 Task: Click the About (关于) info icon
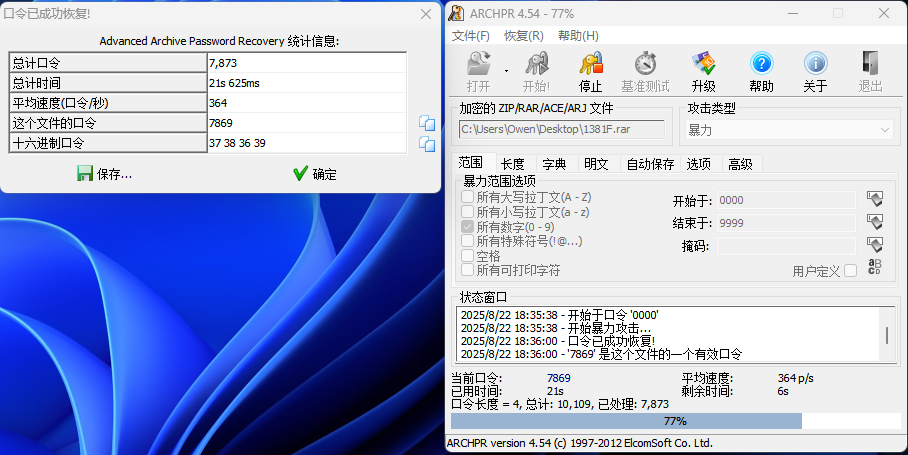815,64
